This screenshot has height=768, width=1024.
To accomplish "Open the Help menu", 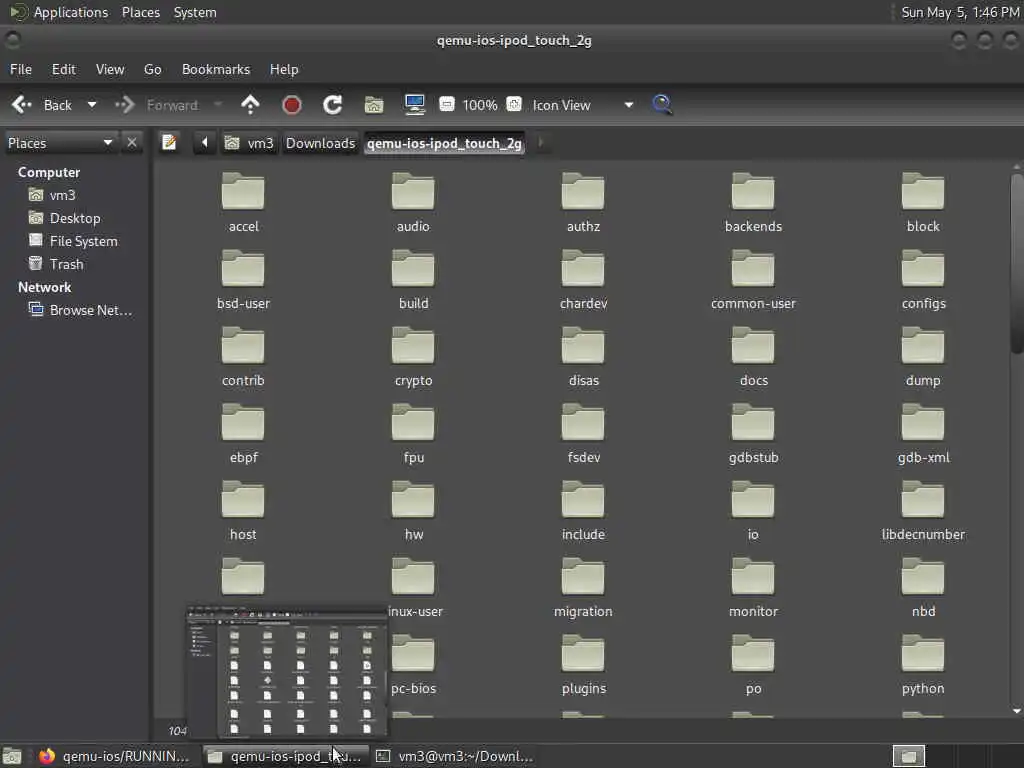I will (x=284, y=69).
